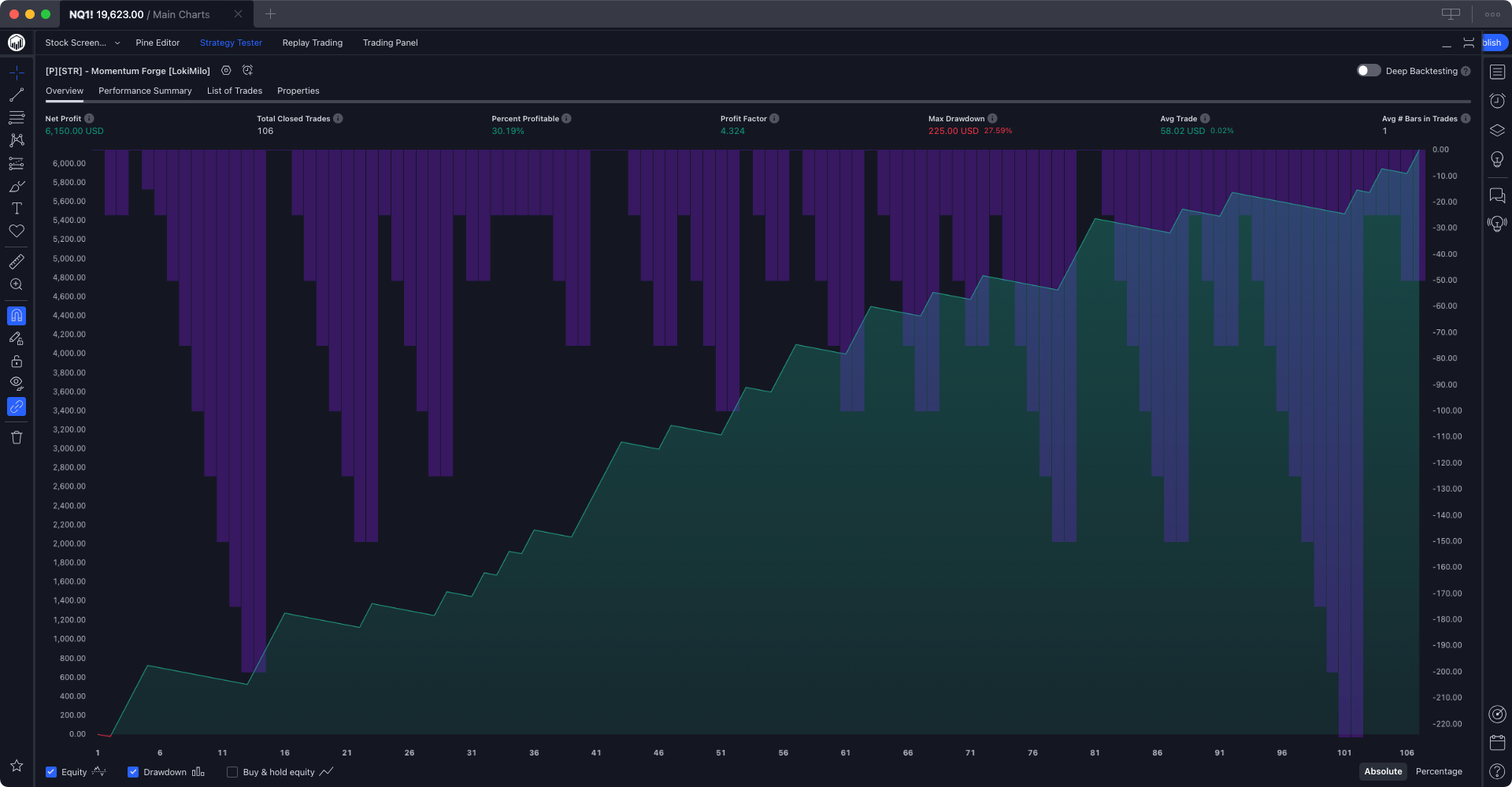This screenshot has width=1512, height=787.
Task: Switch chart to Percentage view
Action: [1439, 771]
